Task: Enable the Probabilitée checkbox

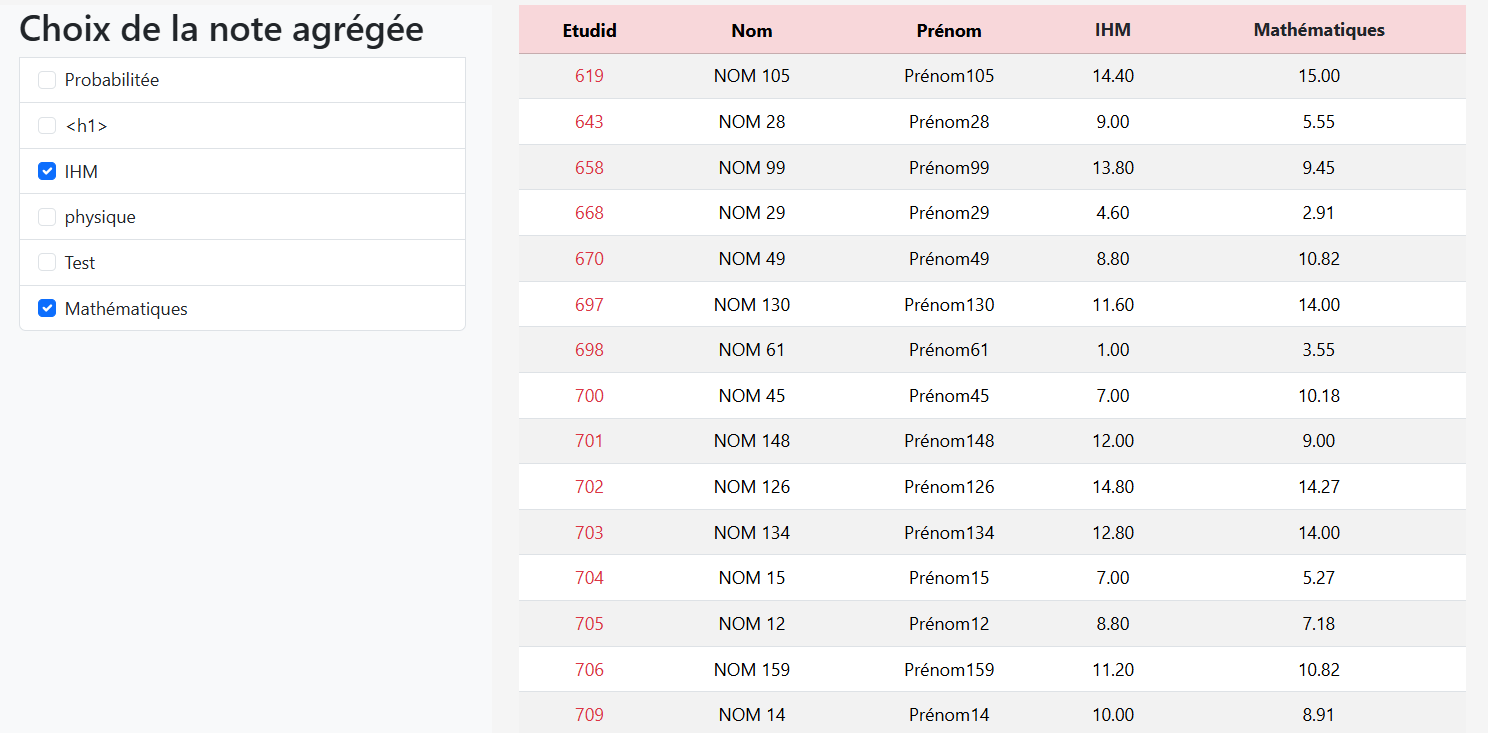Action: point(47,80)
